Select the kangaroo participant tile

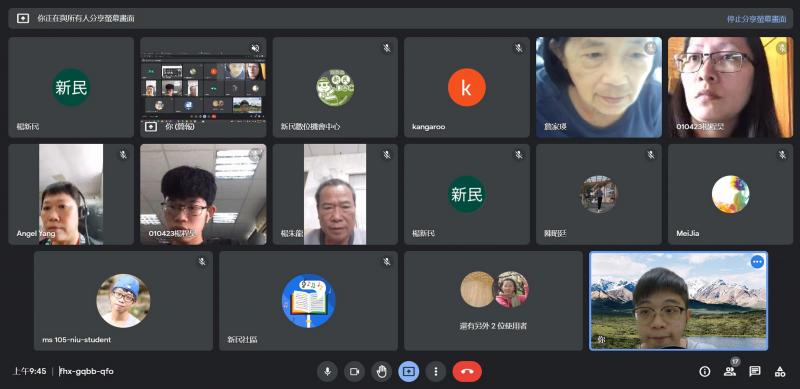tap(467, 87)
